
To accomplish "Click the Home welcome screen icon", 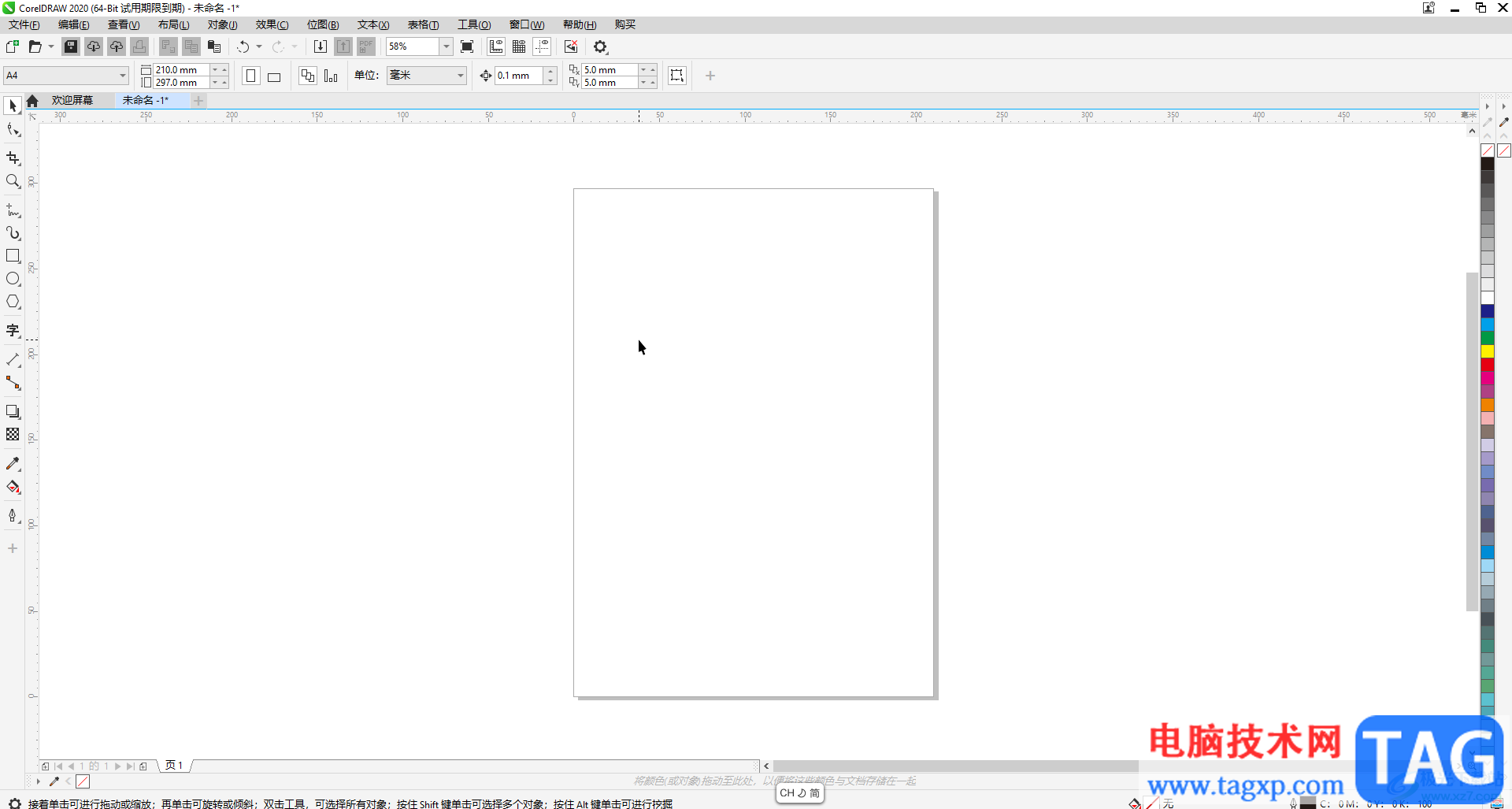I will coord(32,101).
